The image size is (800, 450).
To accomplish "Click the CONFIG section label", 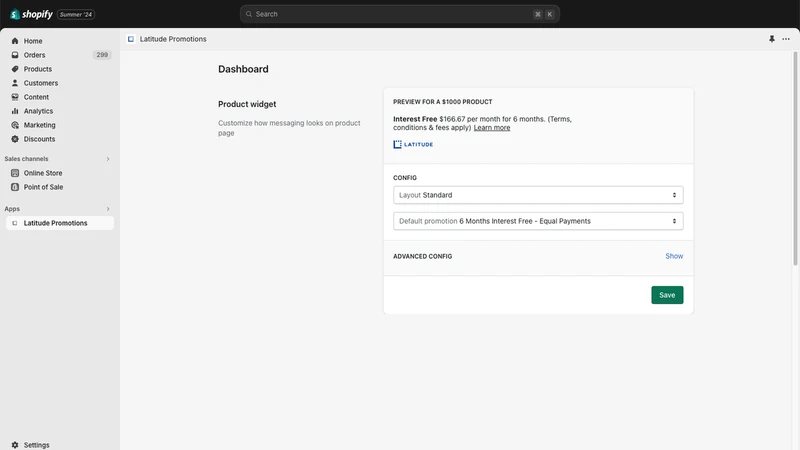I will [x=405, y=178].
